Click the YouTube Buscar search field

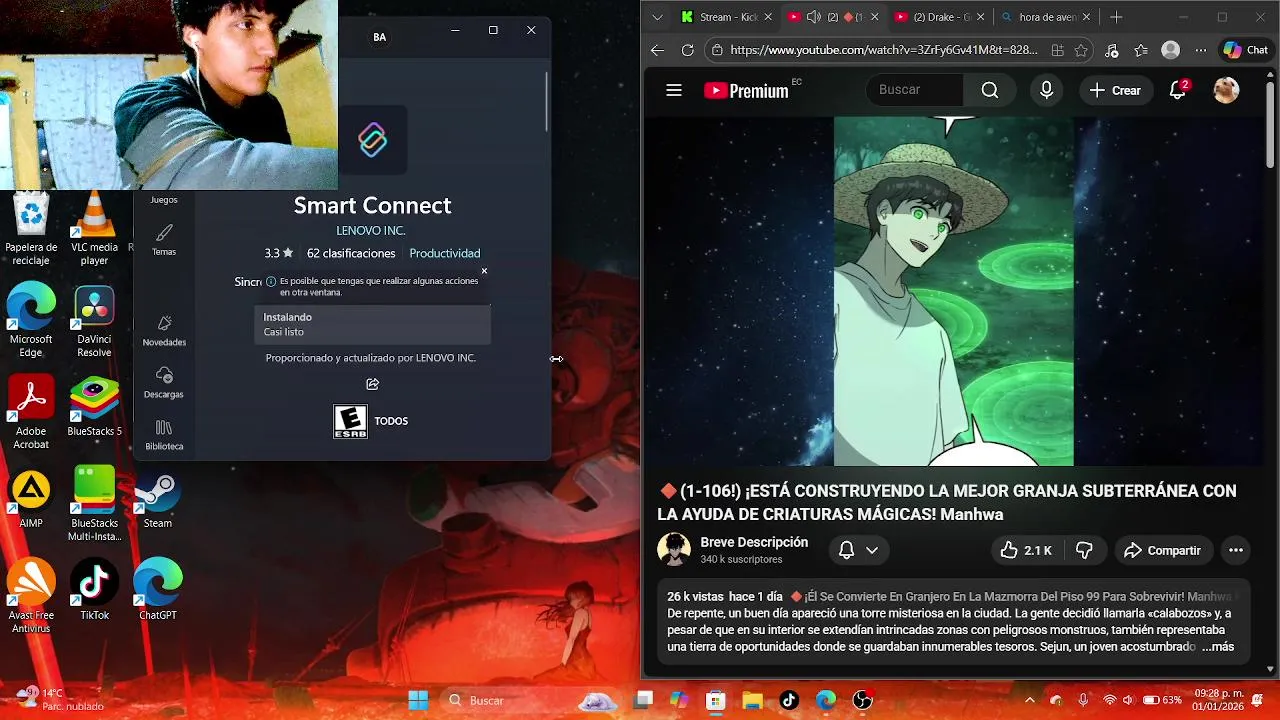pyautogui.click(x=915, y=90)
